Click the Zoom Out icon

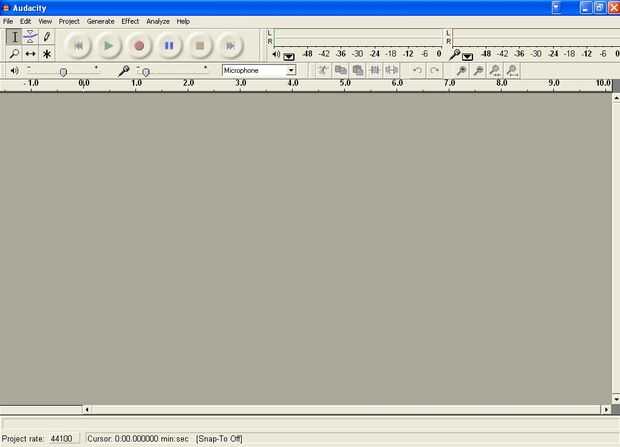pos(478,70)
